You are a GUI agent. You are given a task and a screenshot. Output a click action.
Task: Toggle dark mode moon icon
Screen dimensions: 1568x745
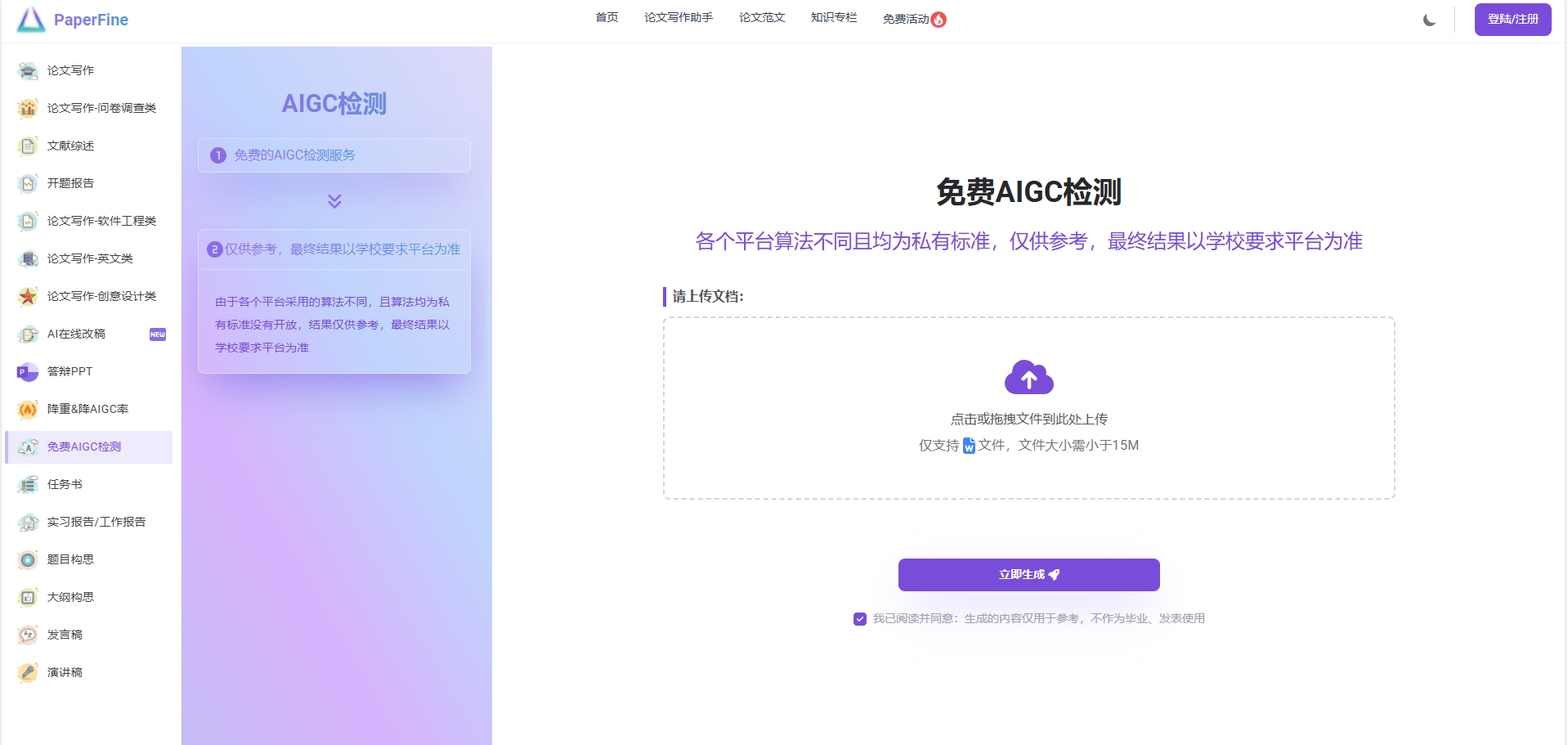click(1429, 20)
